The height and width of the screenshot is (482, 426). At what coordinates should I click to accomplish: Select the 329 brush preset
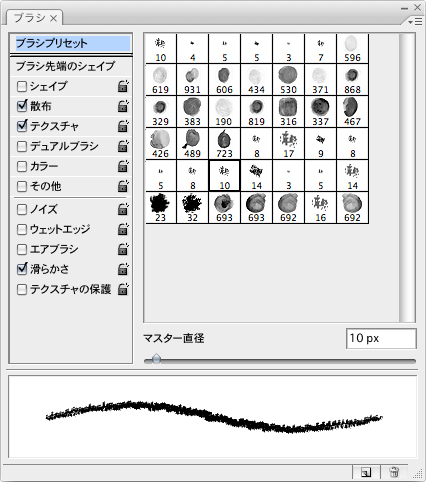[160, 112]
